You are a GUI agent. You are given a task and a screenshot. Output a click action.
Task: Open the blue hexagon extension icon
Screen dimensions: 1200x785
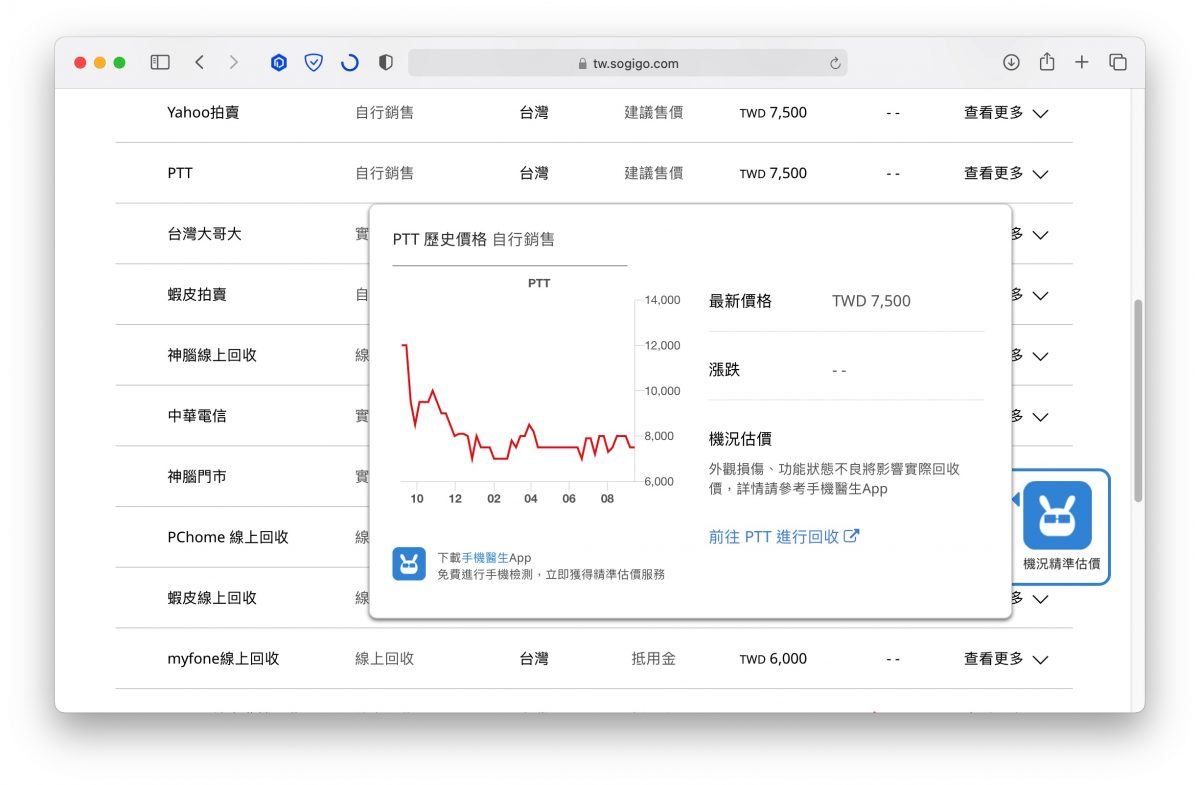(279, 62)
